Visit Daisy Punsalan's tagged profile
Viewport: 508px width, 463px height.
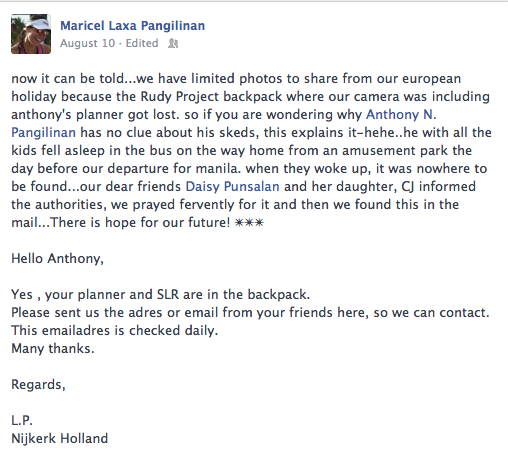(232, 187)
